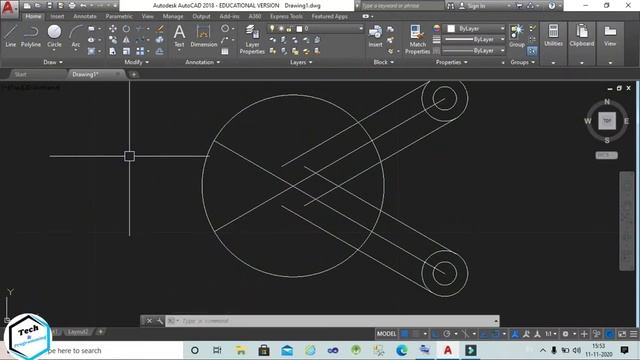This screenshot has width=640, height=360.
Task: Select the Dimension tool
Action: [x=203, y=36]
